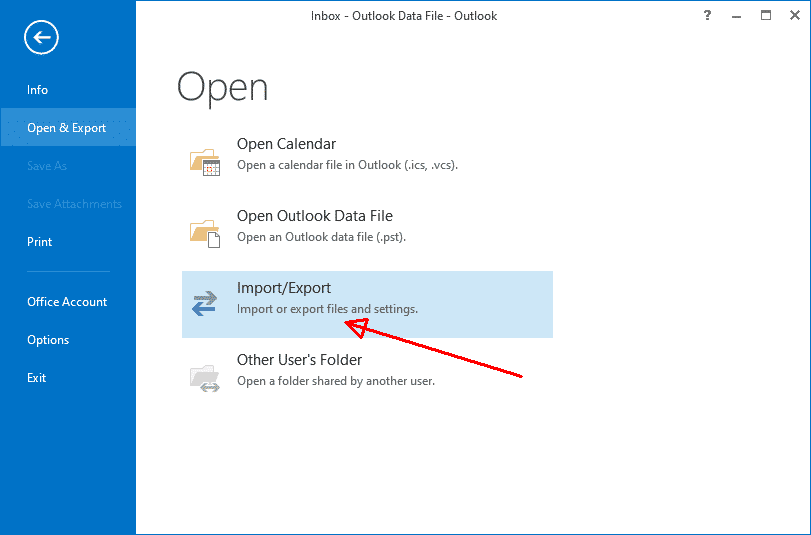Click the Other User's Folder icon

click(205, 378)
